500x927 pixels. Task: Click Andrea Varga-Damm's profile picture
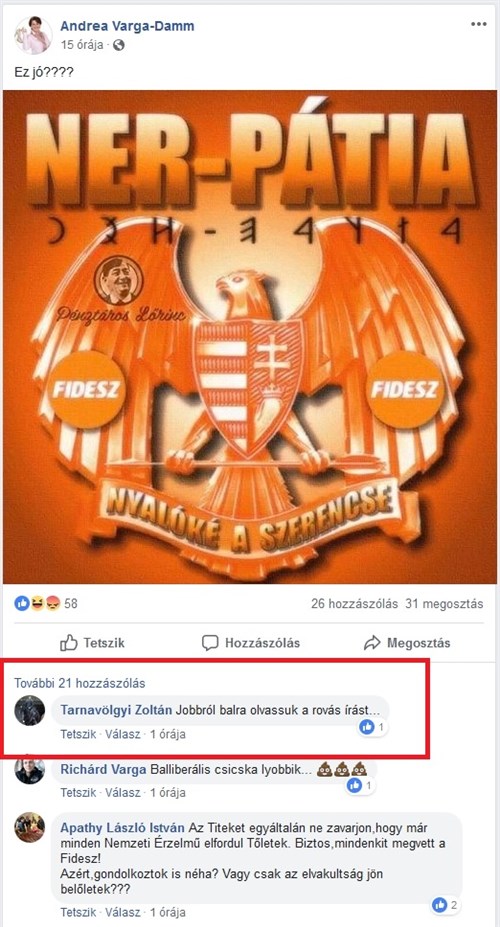pos(33,35)
